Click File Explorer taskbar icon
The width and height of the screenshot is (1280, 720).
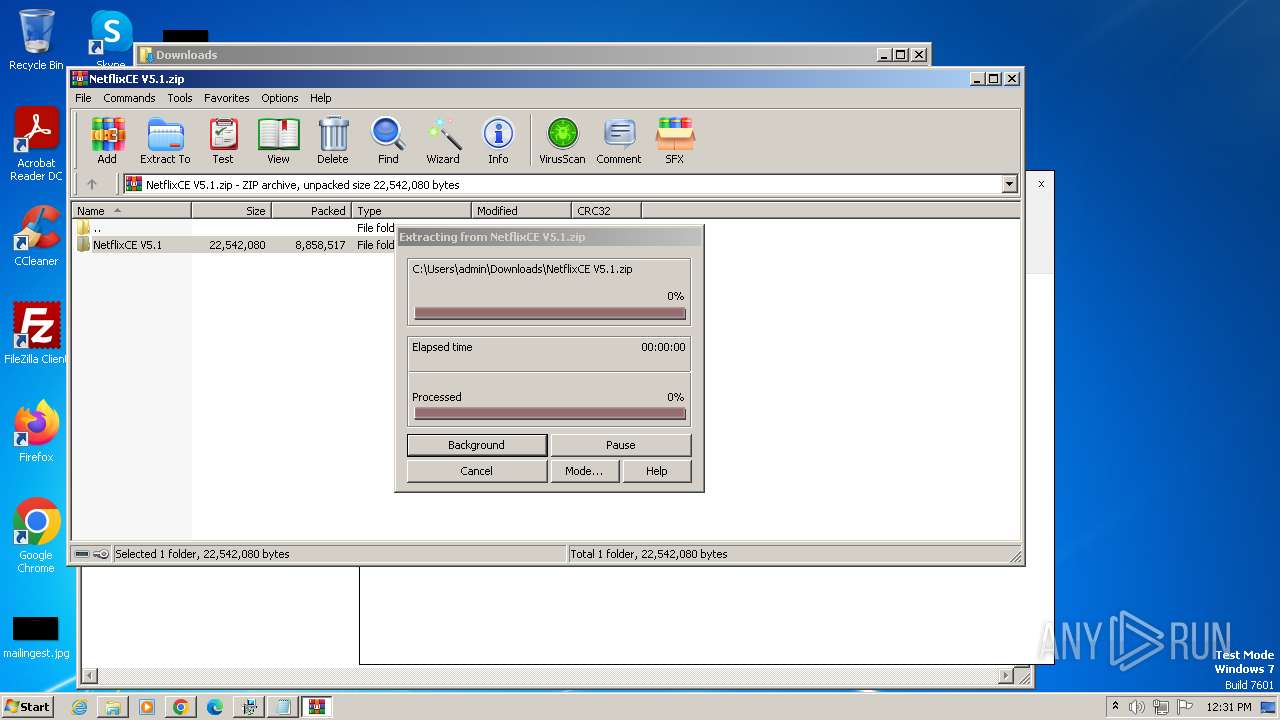pos(113,707)
